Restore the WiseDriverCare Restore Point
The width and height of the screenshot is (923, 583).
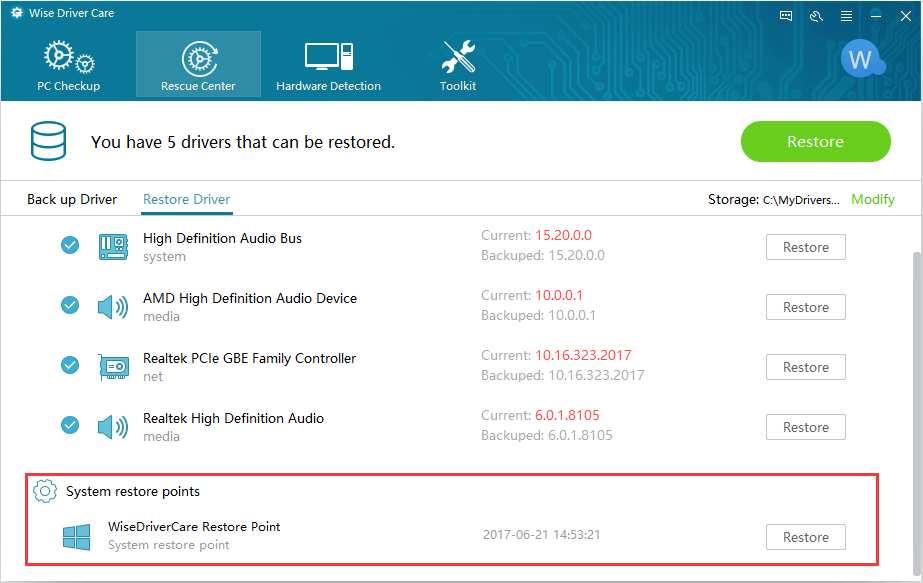click(805, 537)
